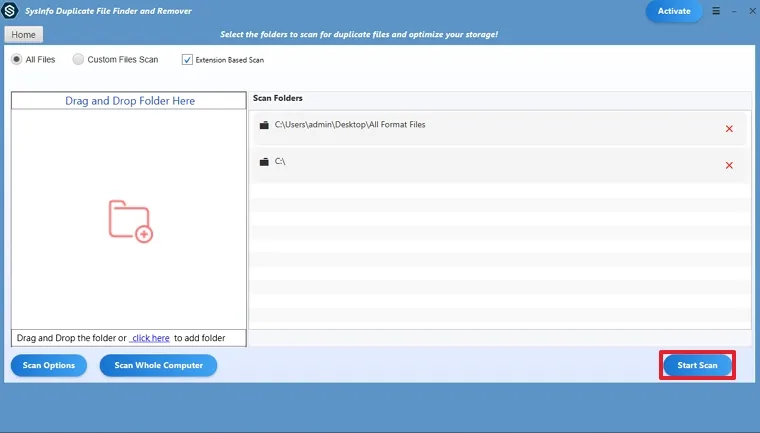Open the Home tab
This screenshot has width=760, height=433.
pos(23,34)
